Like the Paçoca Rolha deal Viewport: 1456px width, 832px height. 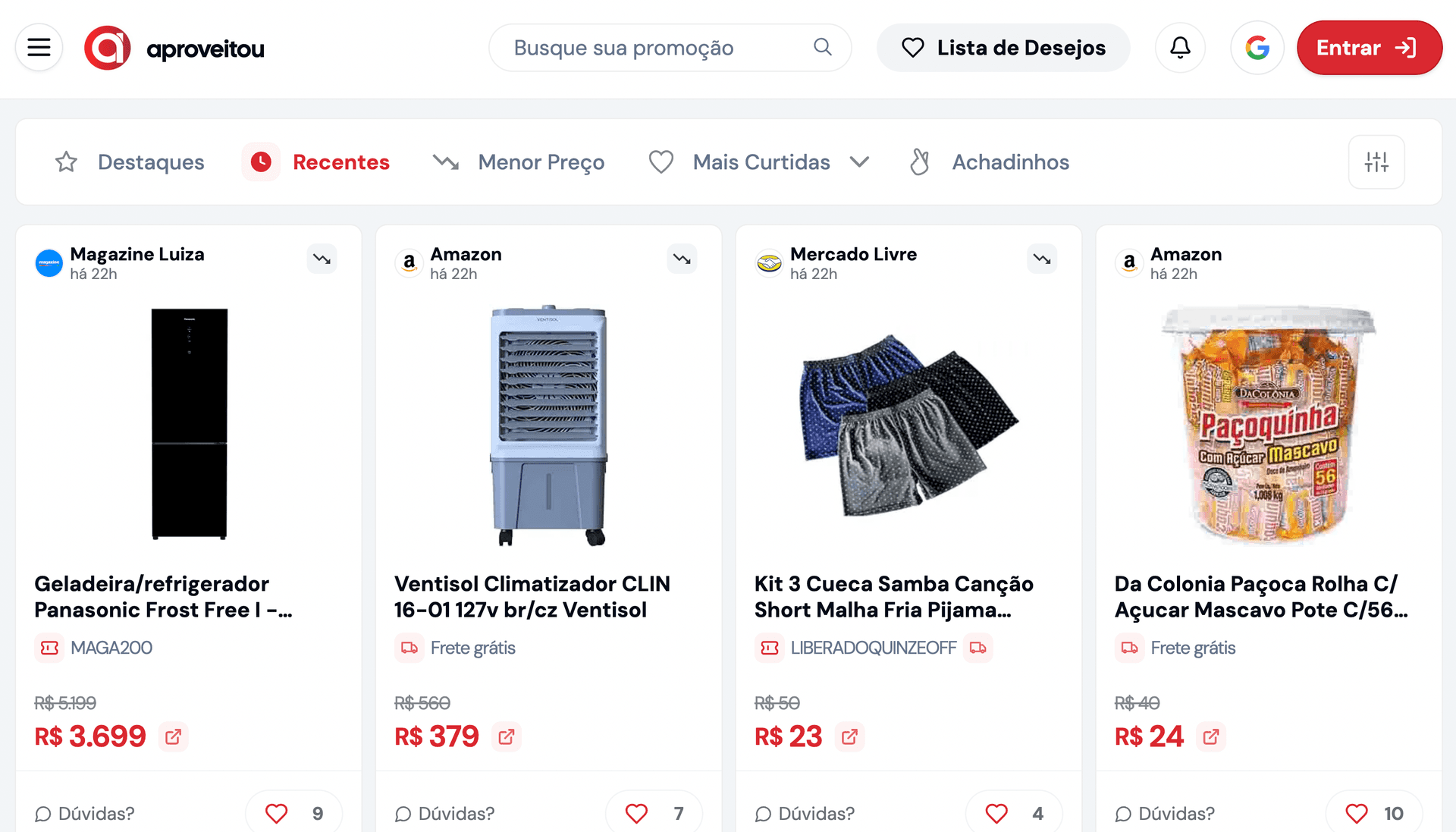[1357, 814]
